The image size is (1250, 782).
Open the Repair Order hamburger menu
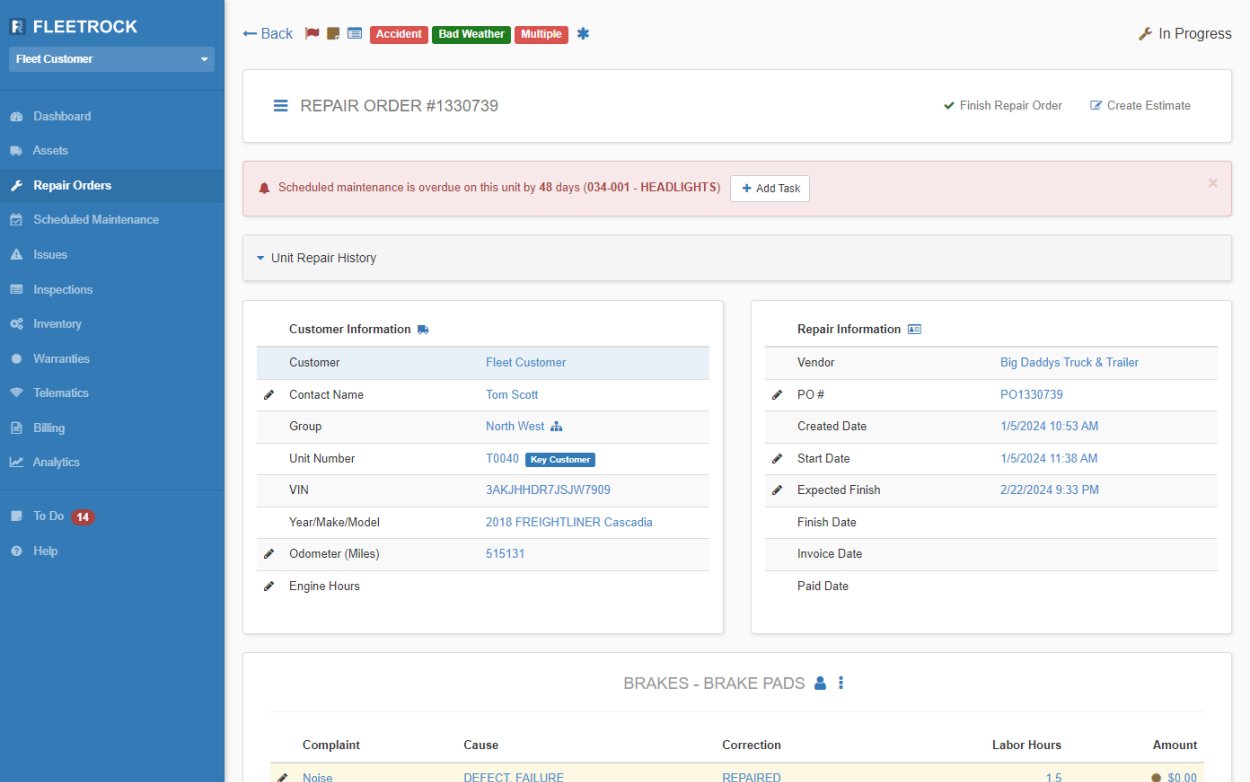point(281,106)
